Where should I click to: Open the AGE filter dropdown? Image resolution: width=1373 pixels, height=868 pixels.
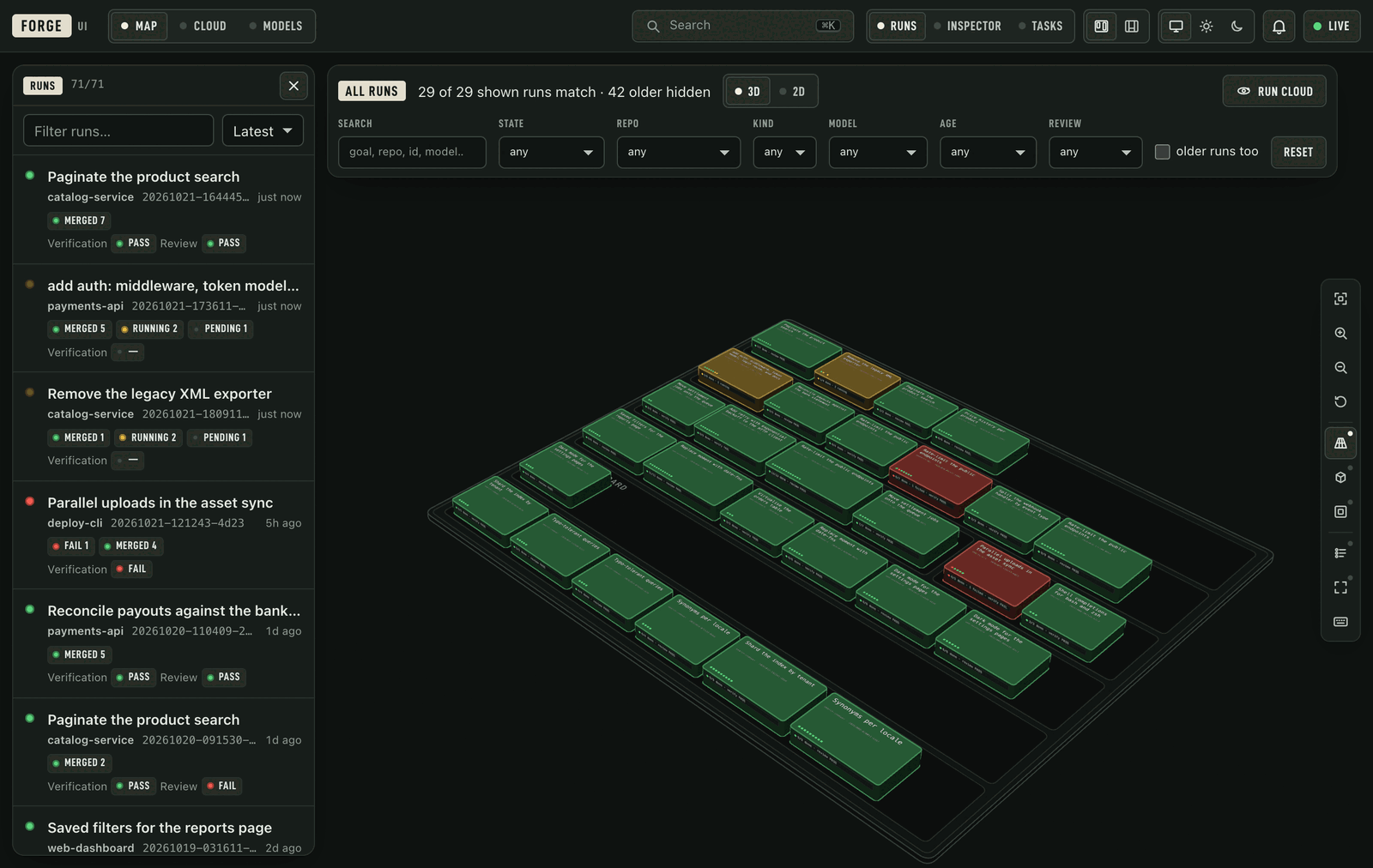(989, 153)
